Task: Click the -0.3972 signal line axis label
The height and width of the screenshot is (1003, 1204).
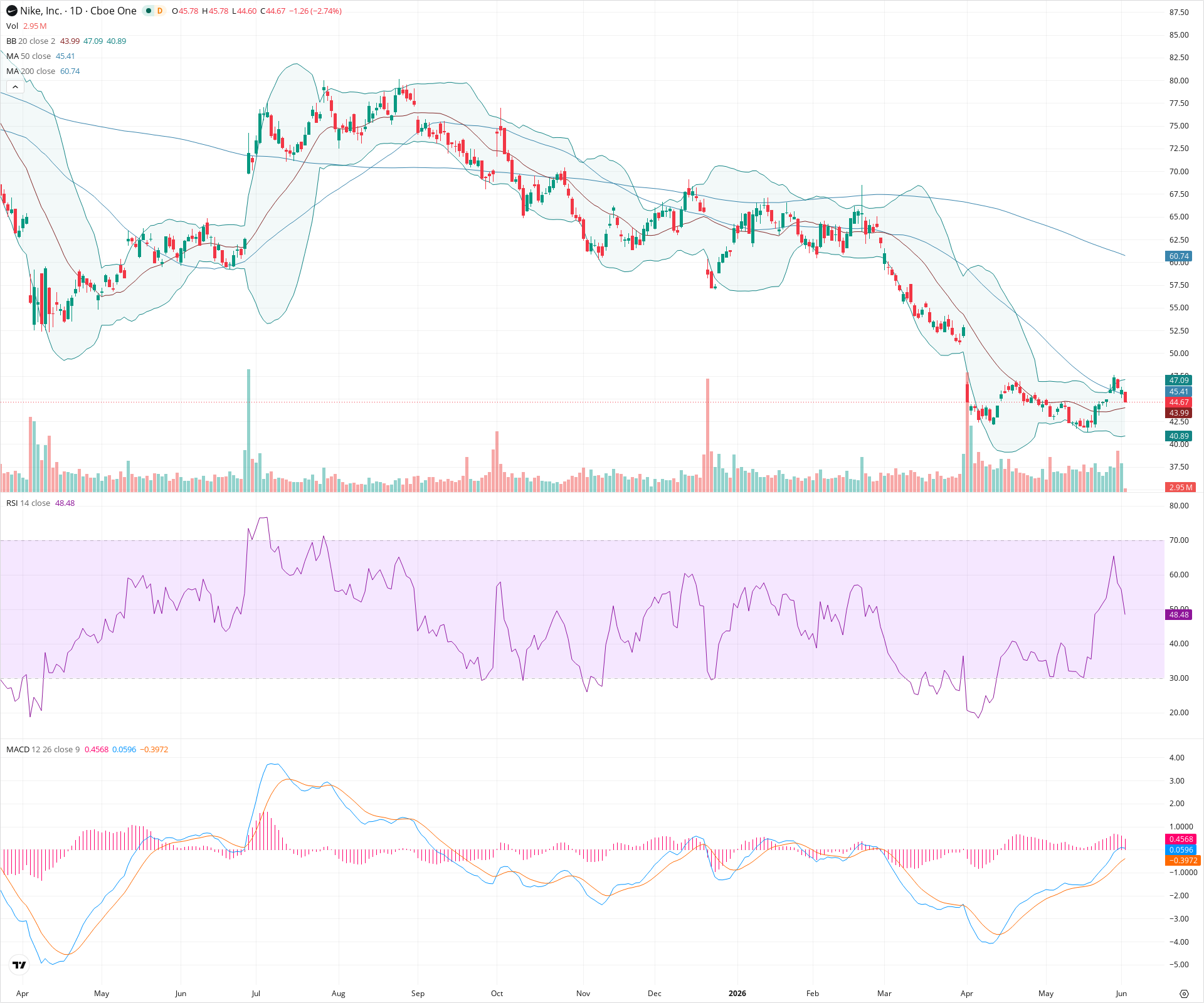Action: 1182,860
